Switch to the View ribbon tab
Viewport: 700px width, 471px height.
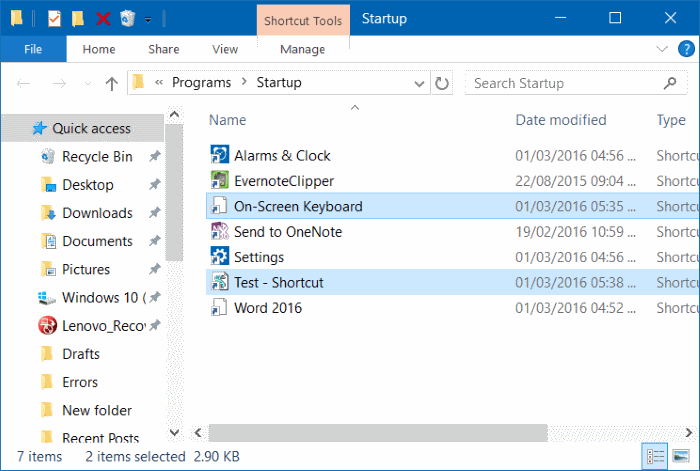(x=225, y=49)
